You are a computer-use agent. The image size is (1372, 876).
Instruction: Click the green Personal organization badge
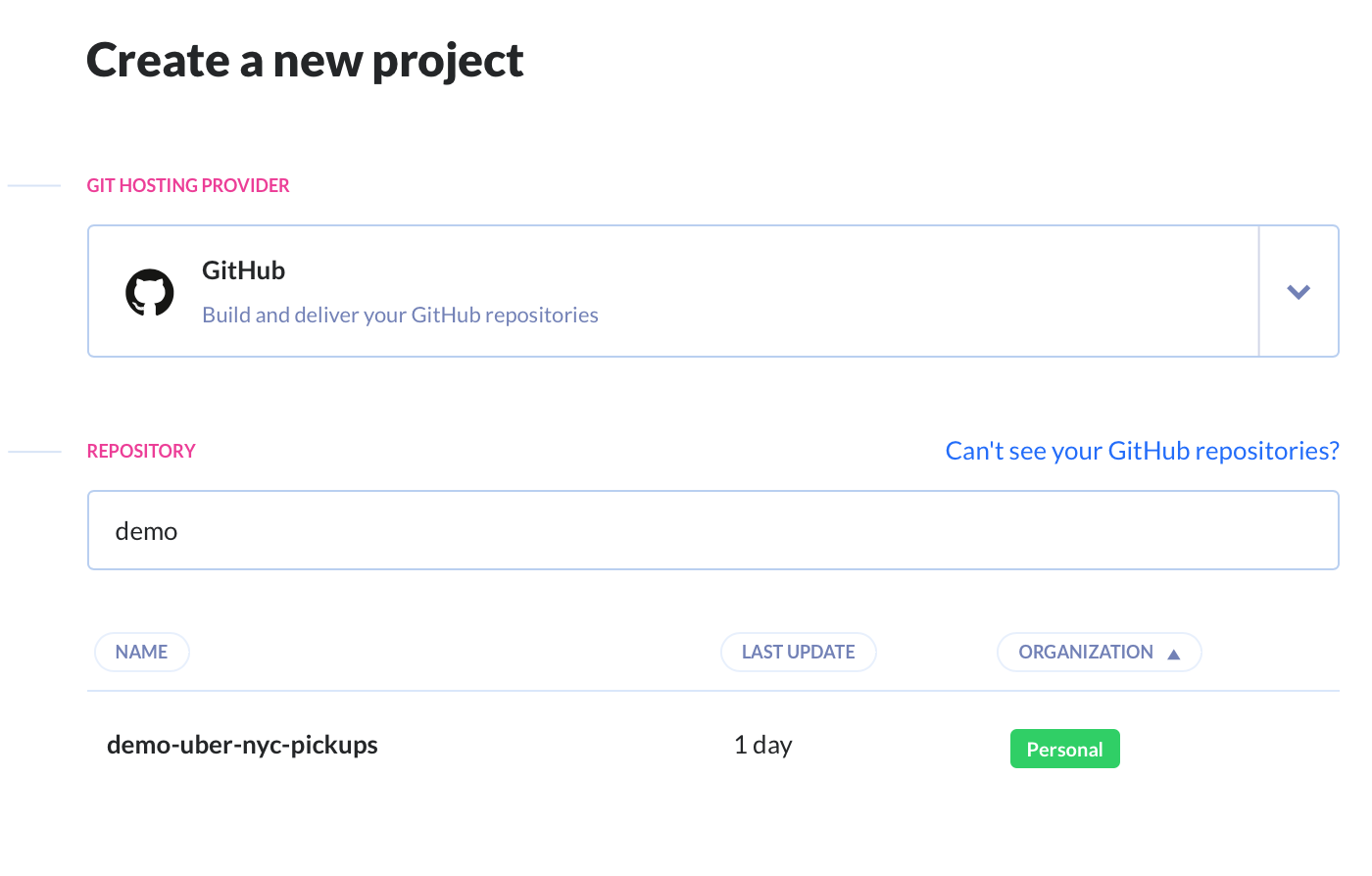[x=1064, y=750]
